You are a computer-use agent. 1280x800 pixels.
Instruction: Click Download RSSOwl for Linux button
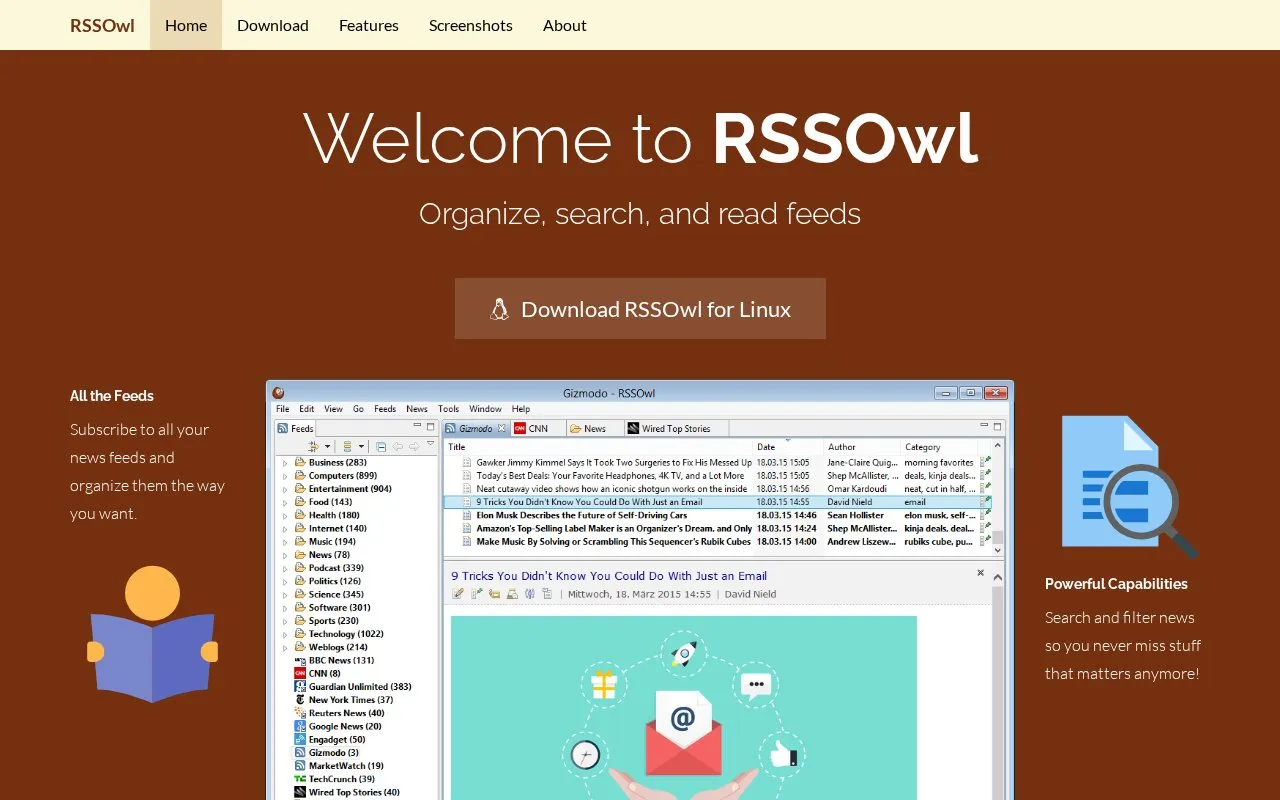tap(640, 309)
